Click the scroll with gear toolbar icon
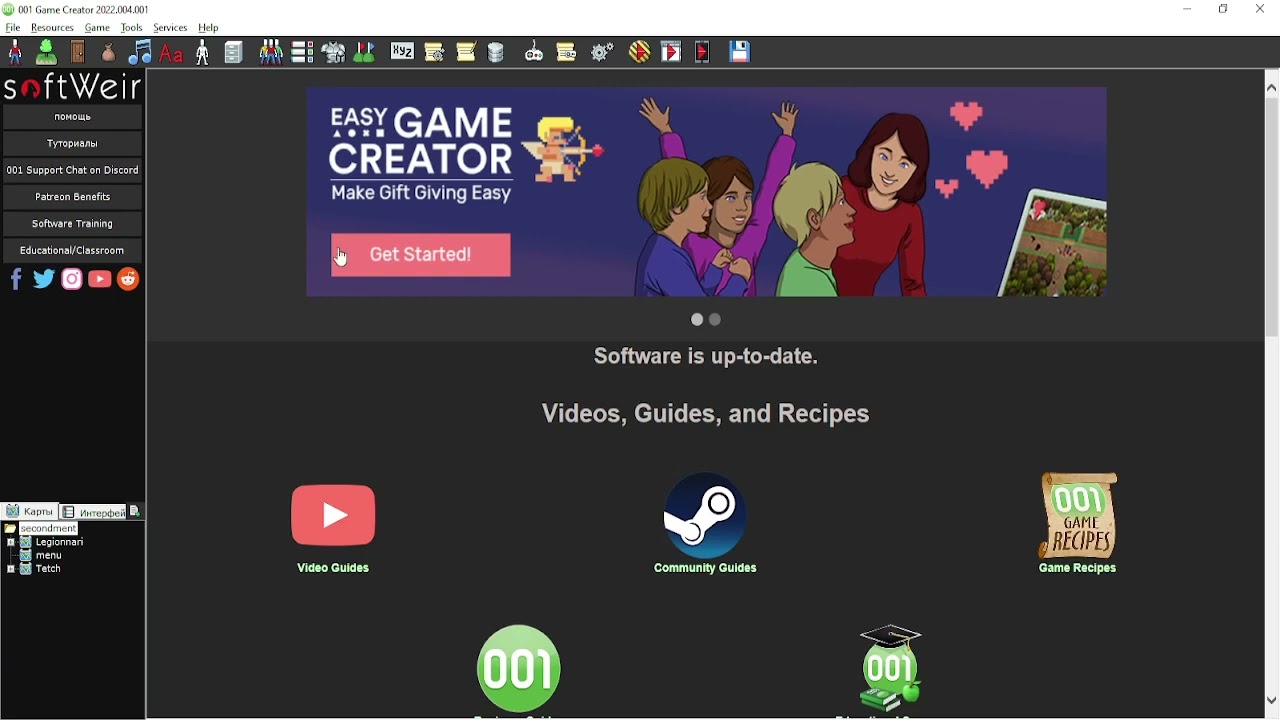The height and width of the screenshot is (720, 1280). [x=434, y=52]
